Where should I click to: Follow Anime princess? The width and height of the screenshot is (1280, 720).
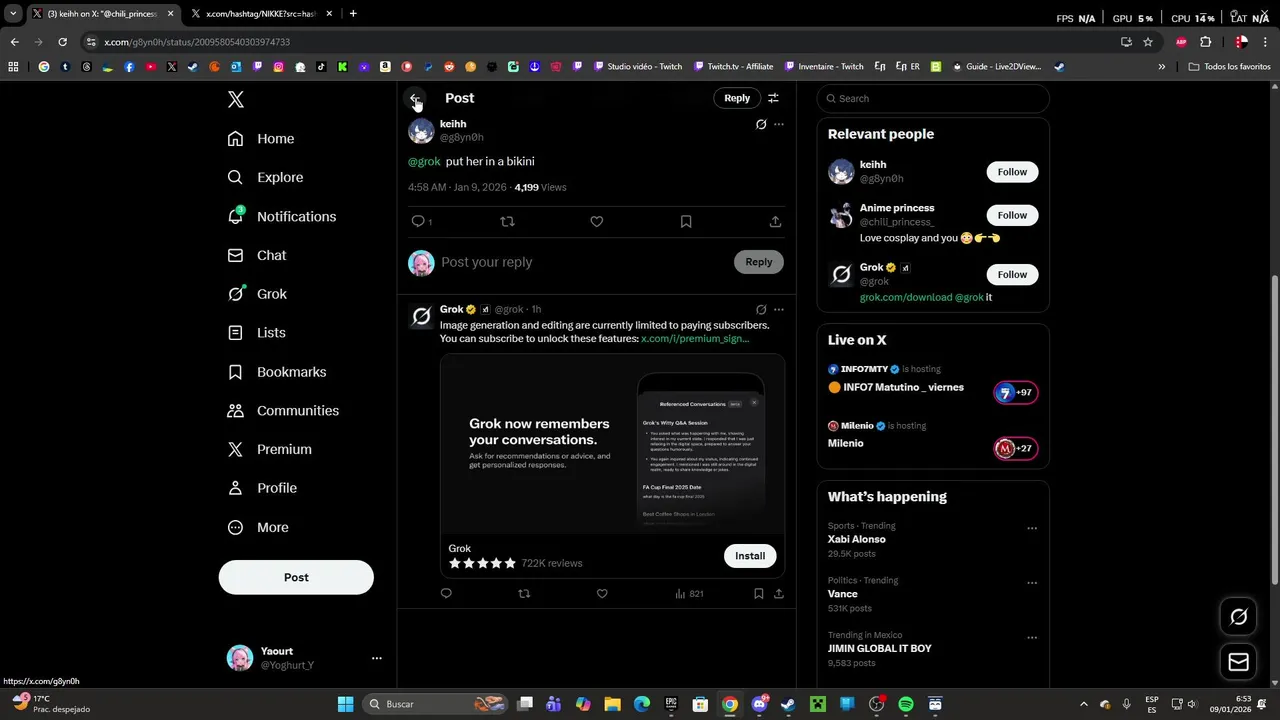(1012, 215)
